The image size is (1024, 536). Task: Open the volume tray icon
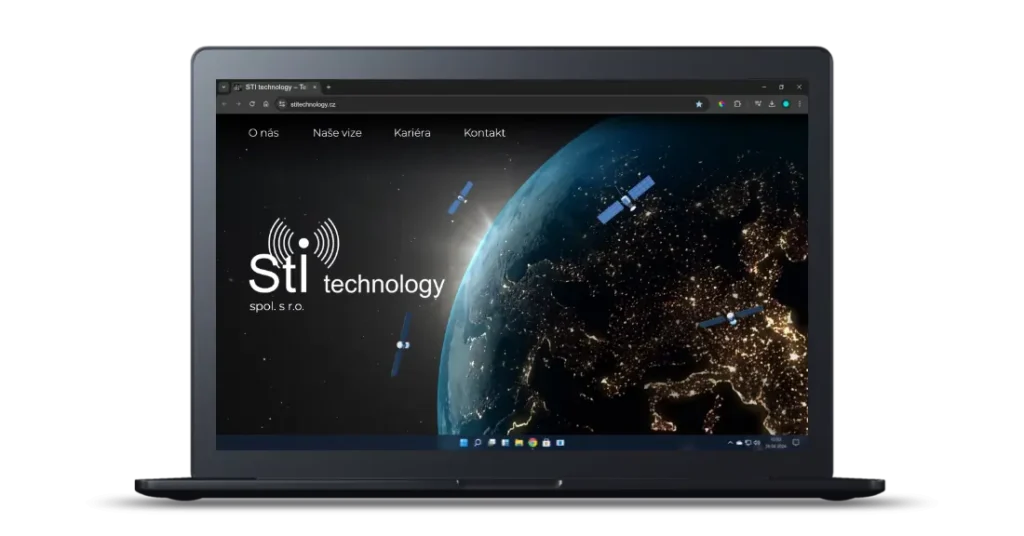tap(757, 443)
